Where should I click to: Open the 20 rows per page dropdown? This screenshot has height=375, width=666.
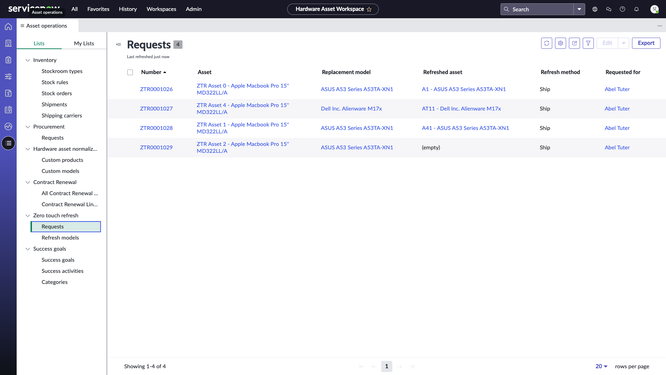click(x=601, y=366)
